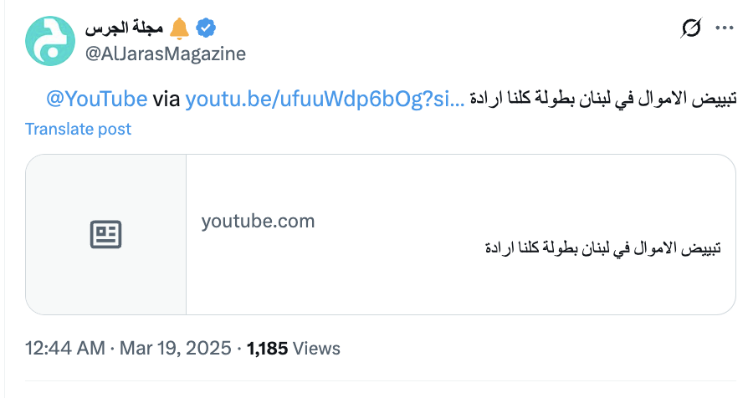Click the word via in post

[166, 99]
